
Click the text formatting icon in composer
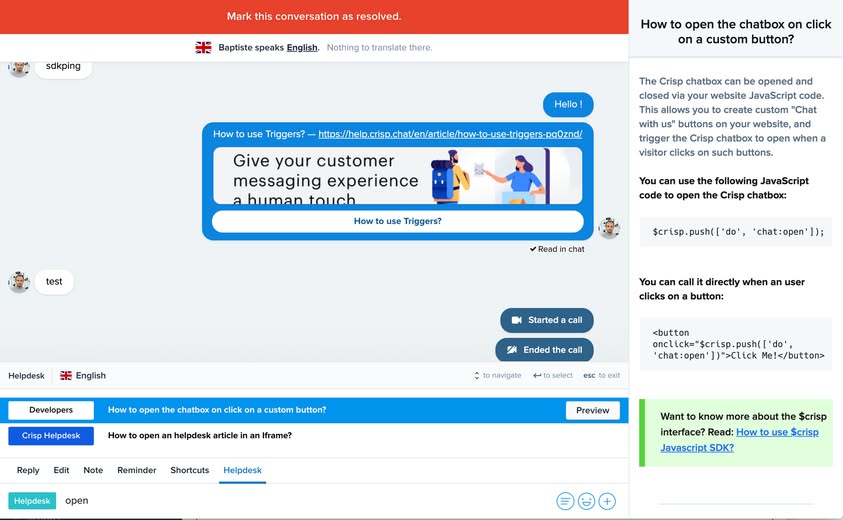[x=566, y=501]
